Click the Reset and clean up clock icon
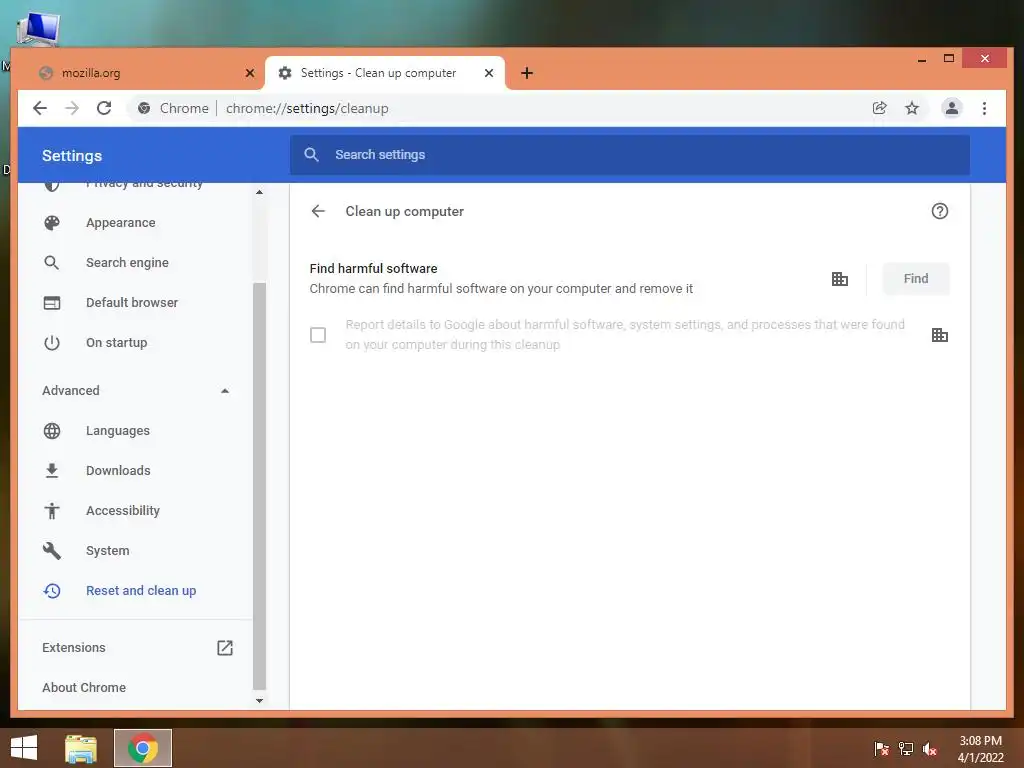Viewport: 1024px width, 768px height. coord(52,590)
